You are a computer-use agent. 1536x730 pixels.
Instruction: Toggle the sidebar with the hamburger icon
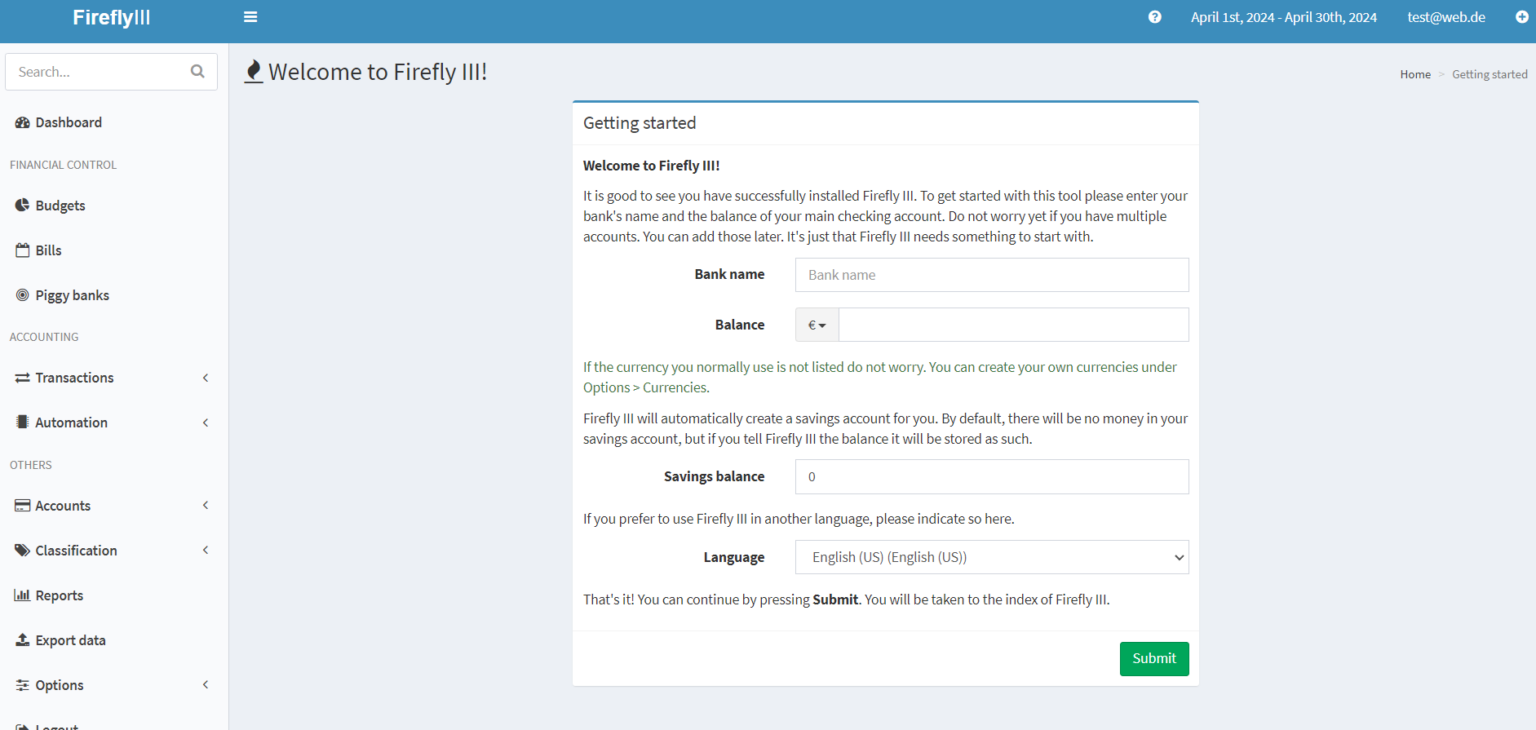point(250,16)
